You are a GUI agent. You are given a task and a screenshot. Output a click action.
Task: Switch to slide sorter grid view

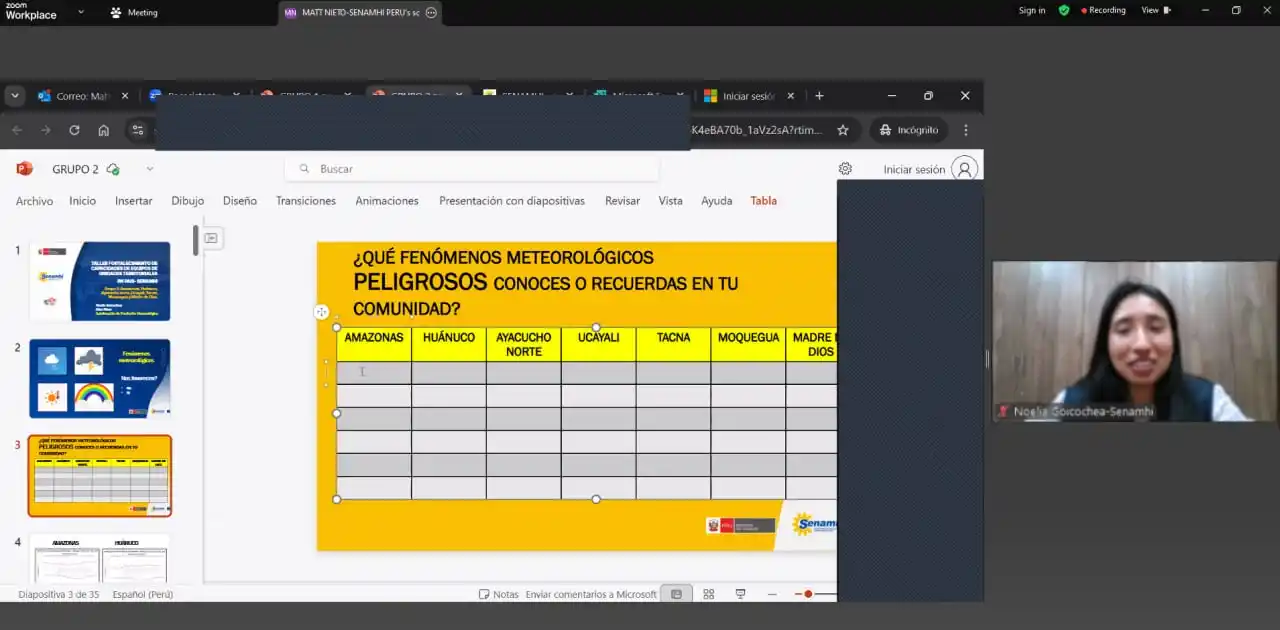[708, 594]
